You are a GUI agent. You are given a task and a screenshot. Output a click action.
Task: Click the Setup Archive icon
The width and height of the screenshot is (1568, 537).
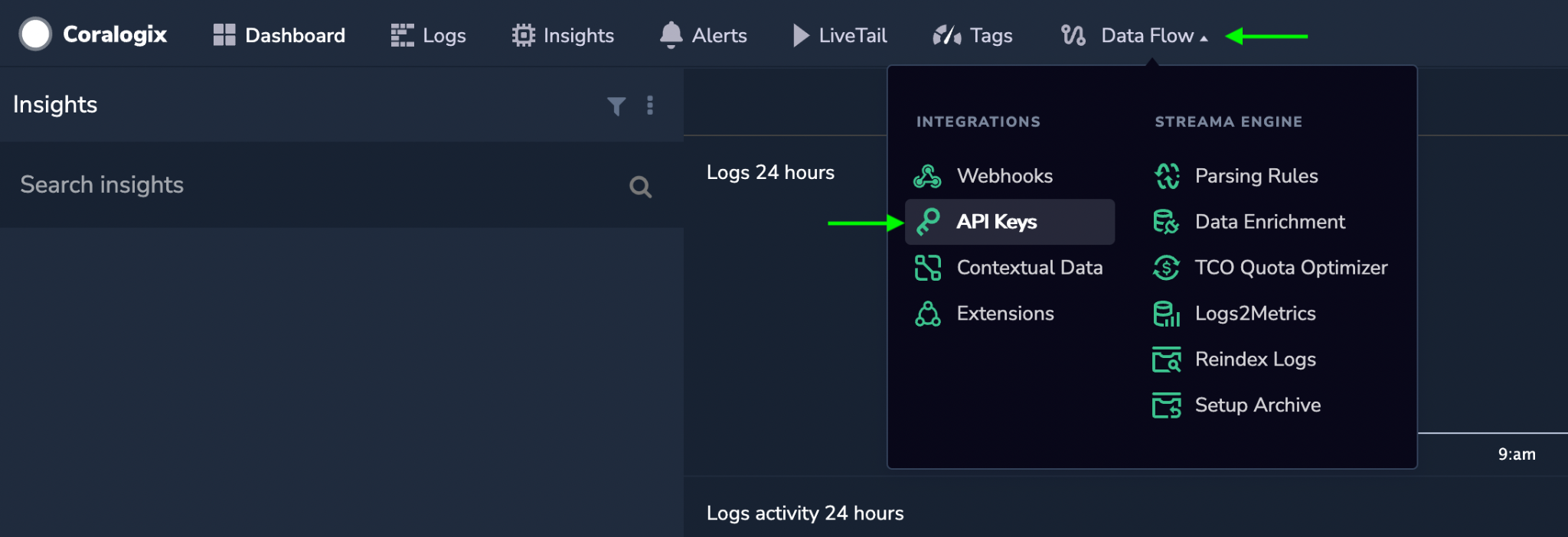point(1166,405)
